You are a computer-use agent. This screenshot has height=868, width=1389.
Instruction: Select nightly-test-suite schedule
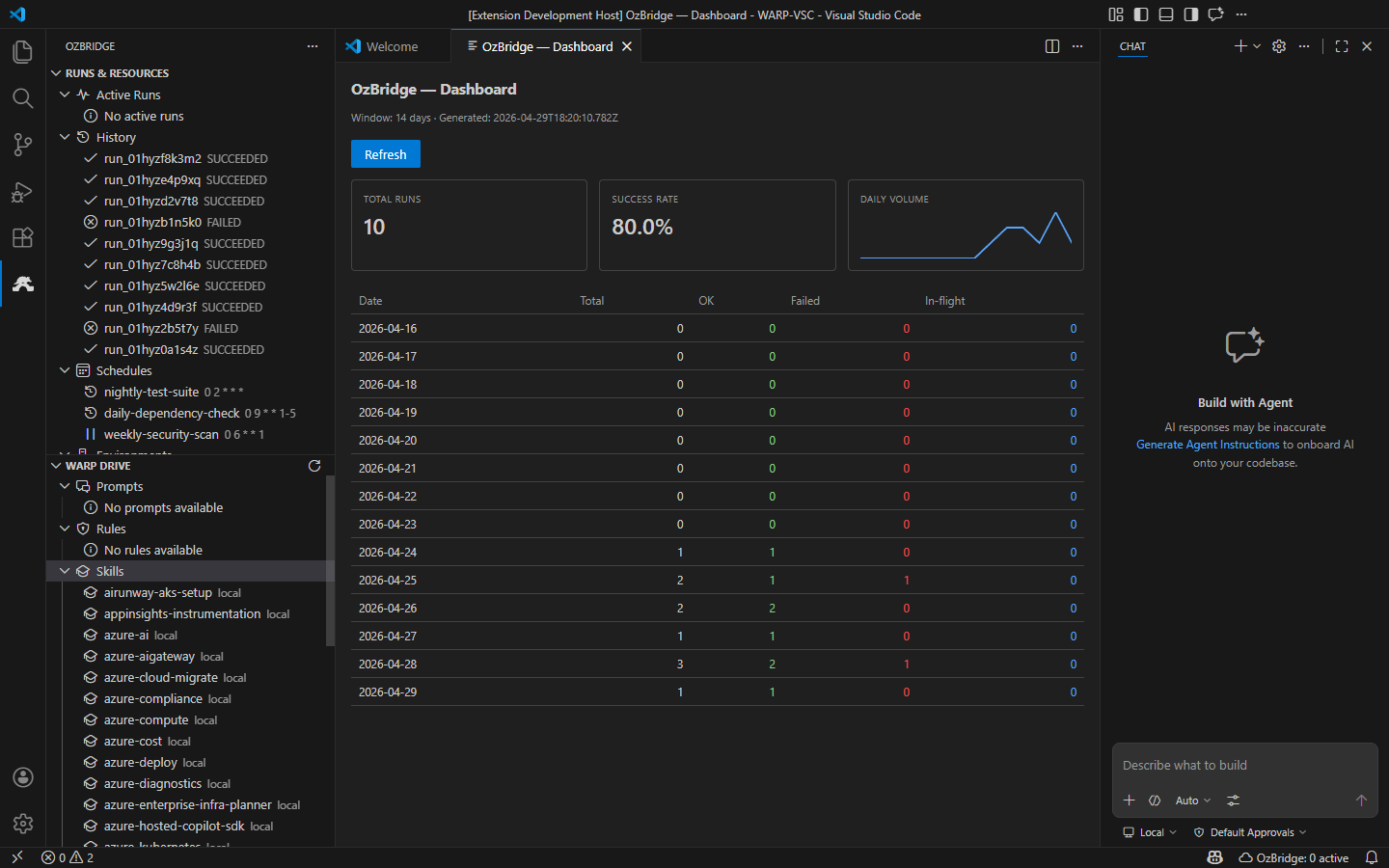190,392
